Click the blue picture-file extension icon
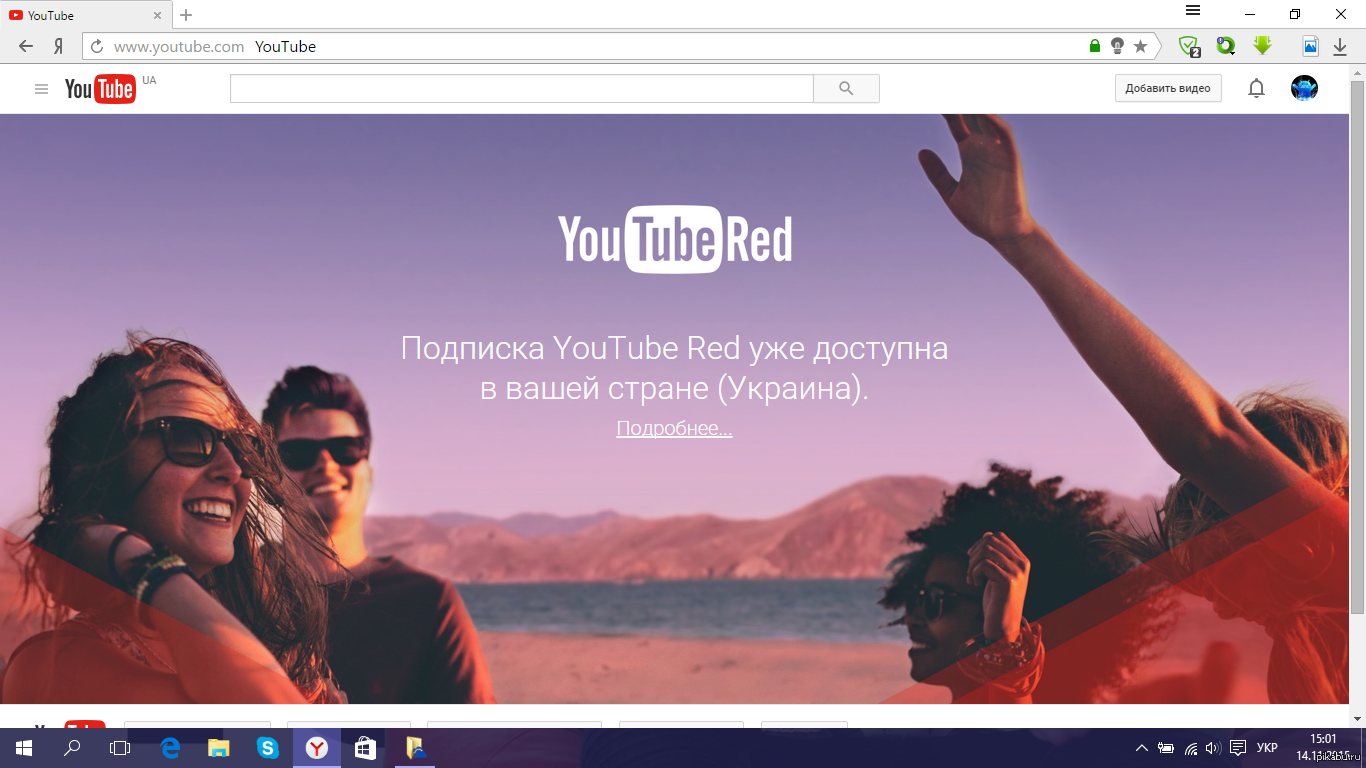The width and height of the screenshot is (1366, 768). click(x=1310, y=46)
